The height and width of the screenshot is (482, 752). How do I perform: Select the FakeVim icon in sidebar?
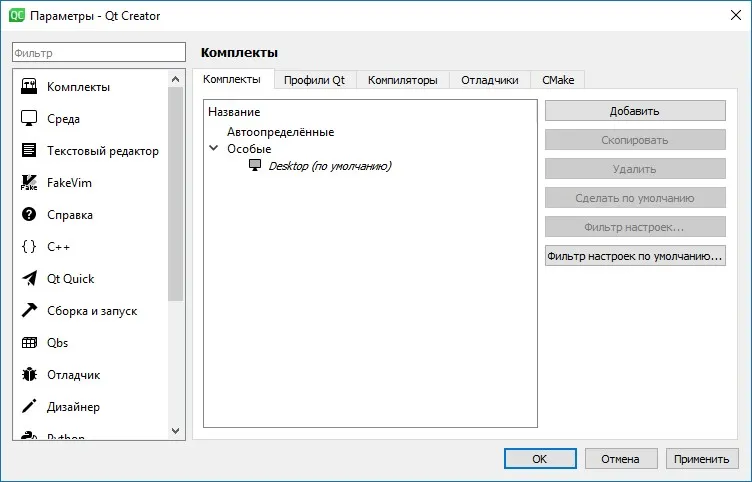(x=29, y=183)
